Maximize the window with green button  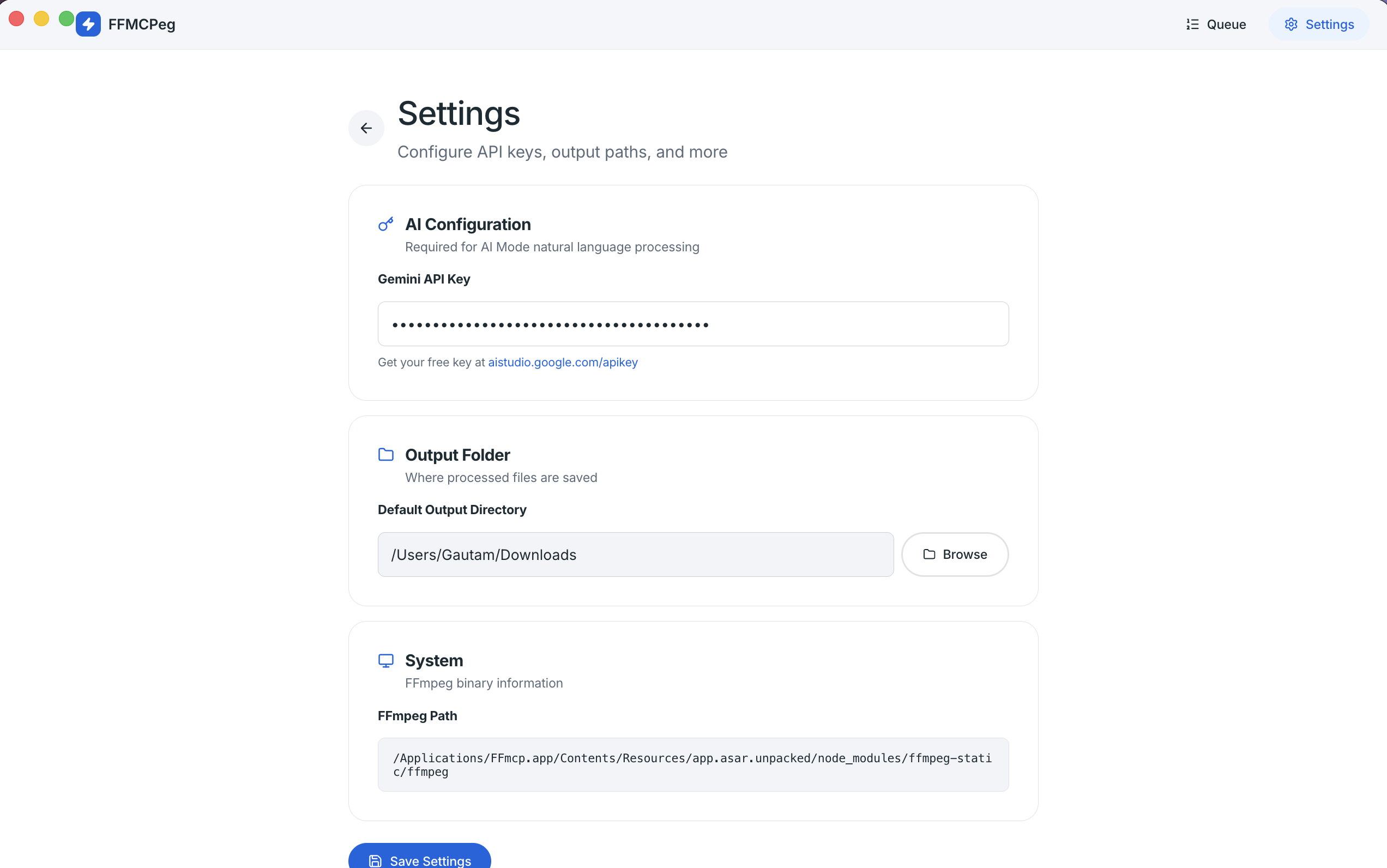coord(67,19)
